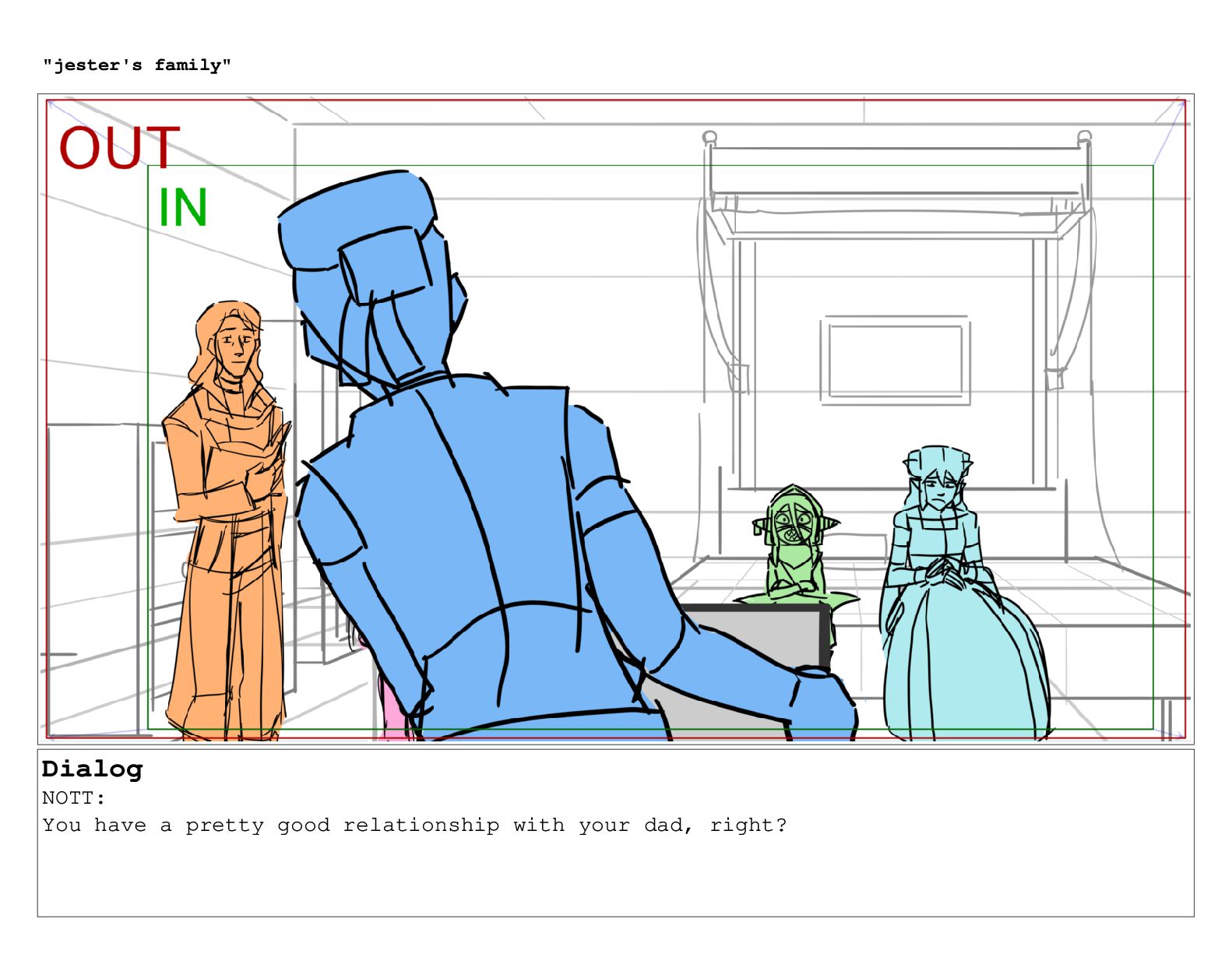Click the orange long-haired standing character

point(227,520)
